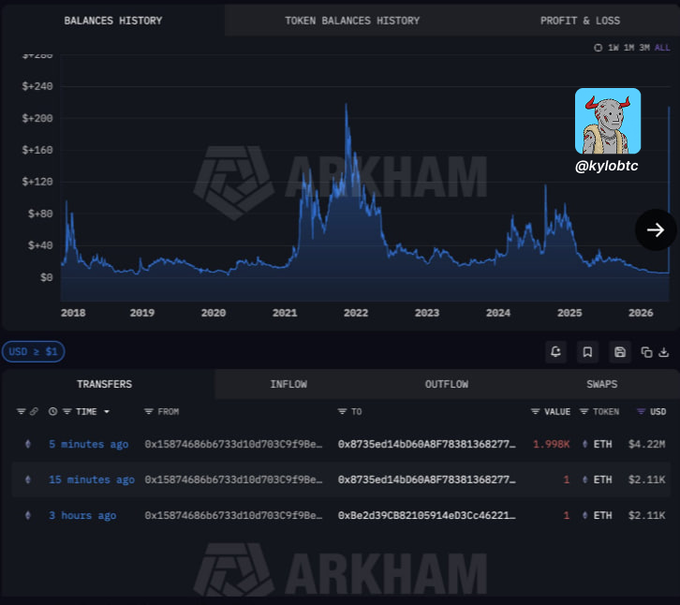Open the FROM column filter icon

[x=149, y=411]
